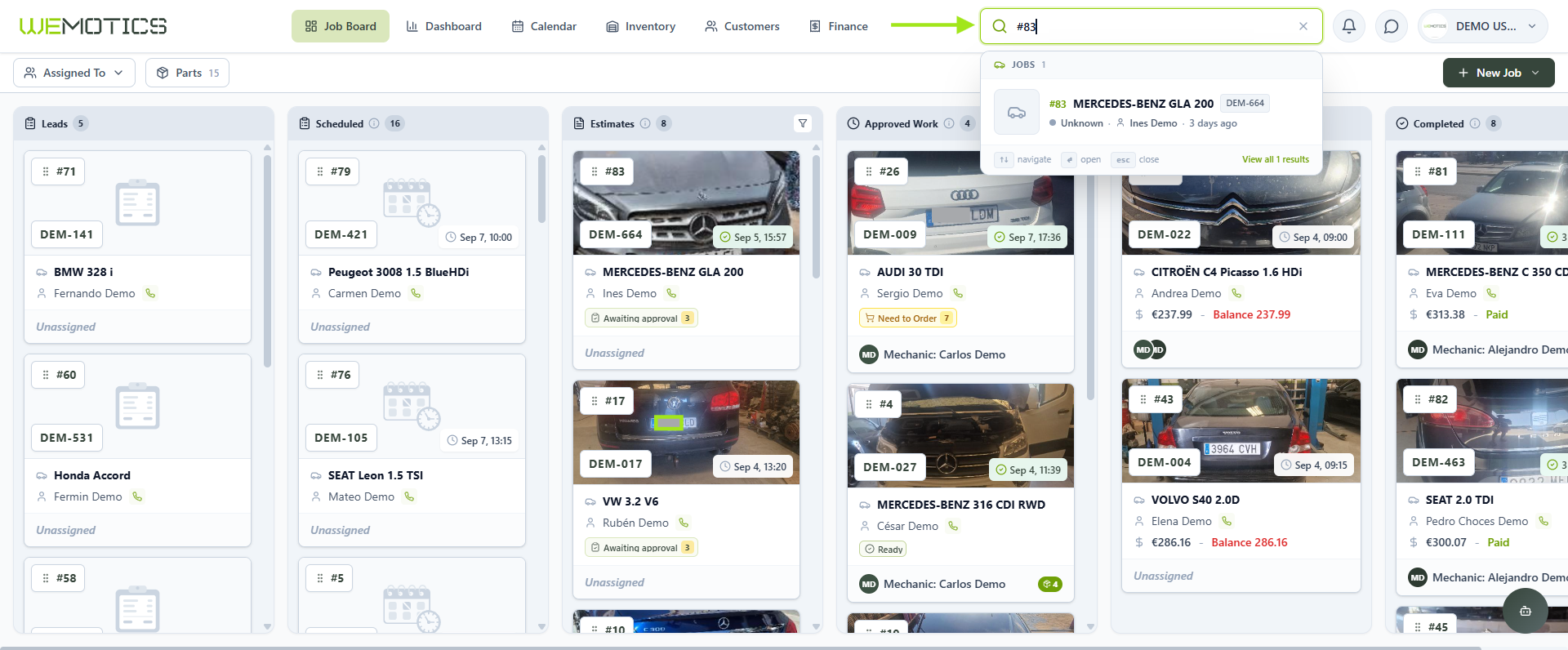Focus the search input containing #83
Image resolution: width=1568 pixels, height=650 pixels.
tap(1151, 26)
